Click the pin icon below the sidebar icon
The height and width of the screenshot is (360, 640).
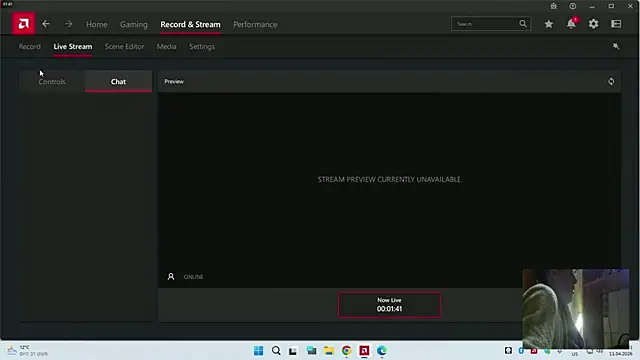616,47
